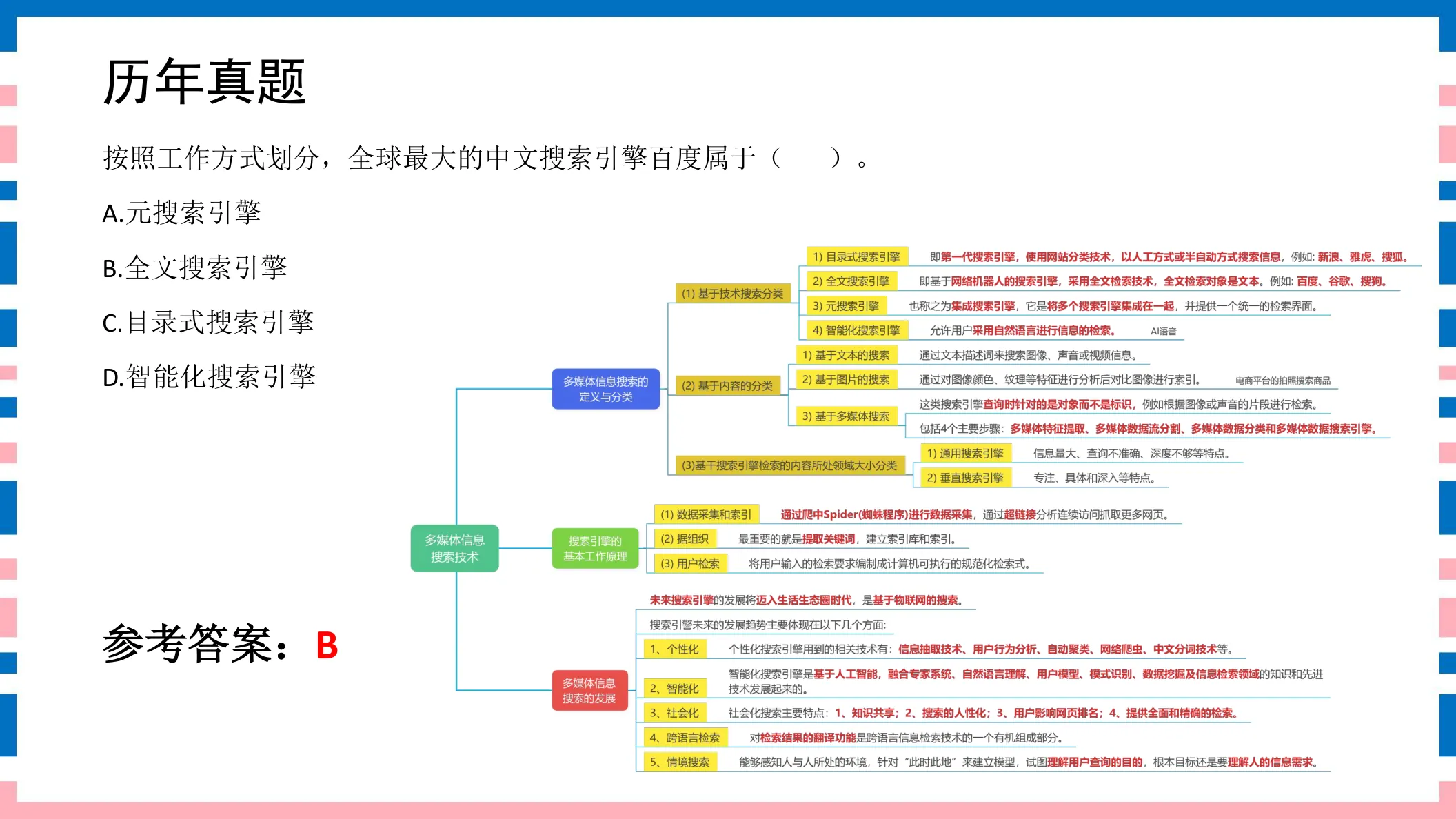Select the blue 多媒体信息搜索的定义与分类 node

(605, 389)
